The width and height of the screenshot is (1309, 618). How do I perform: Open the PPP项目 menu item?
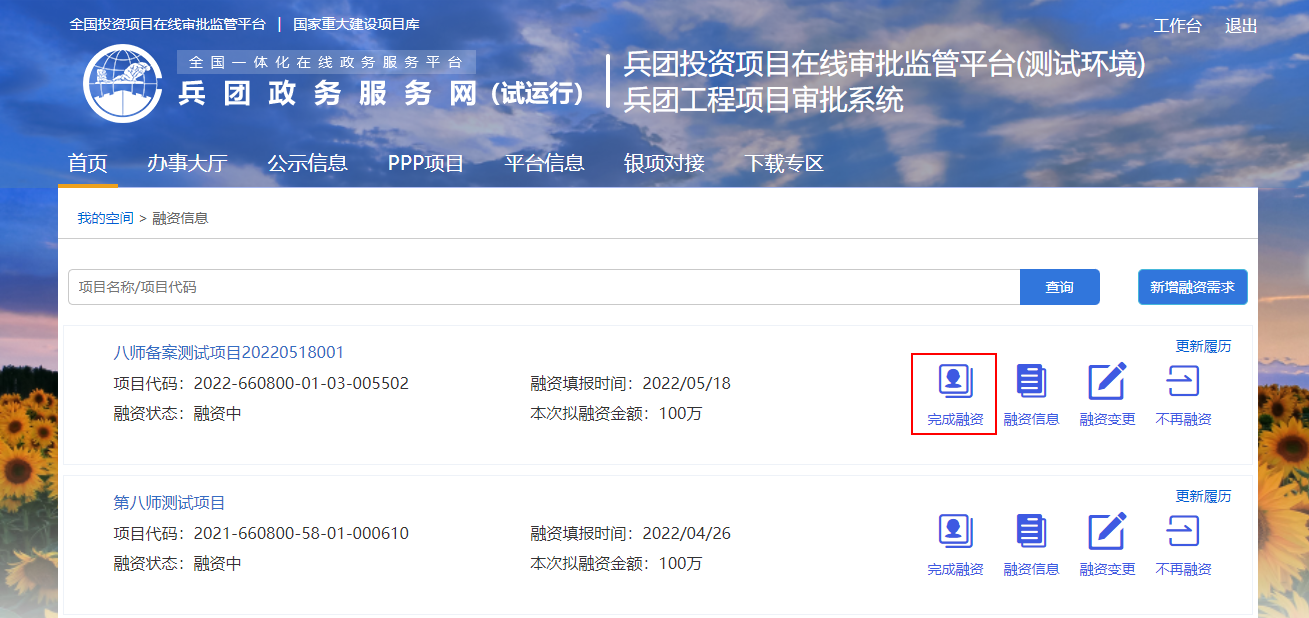coord(426,164)
